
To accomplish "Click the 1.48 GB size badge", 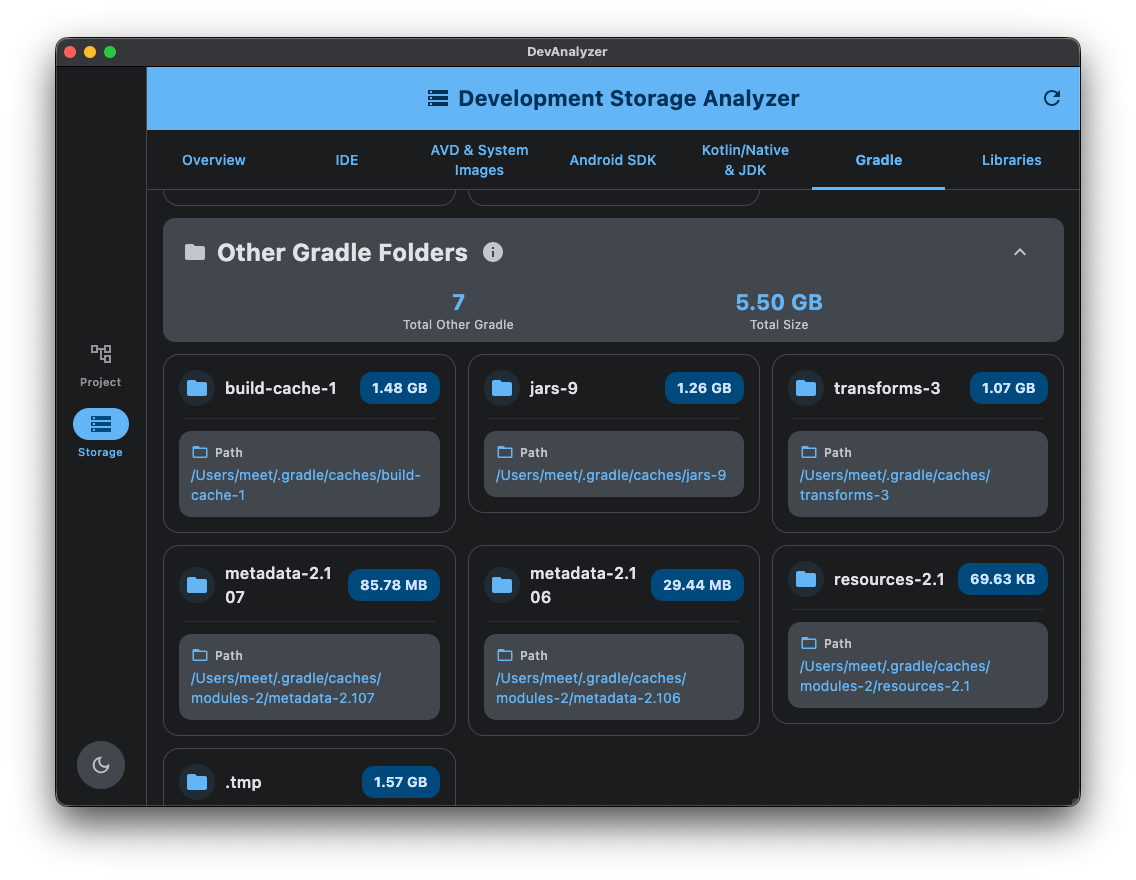I will pyautogui.click(x=400, y=388).
